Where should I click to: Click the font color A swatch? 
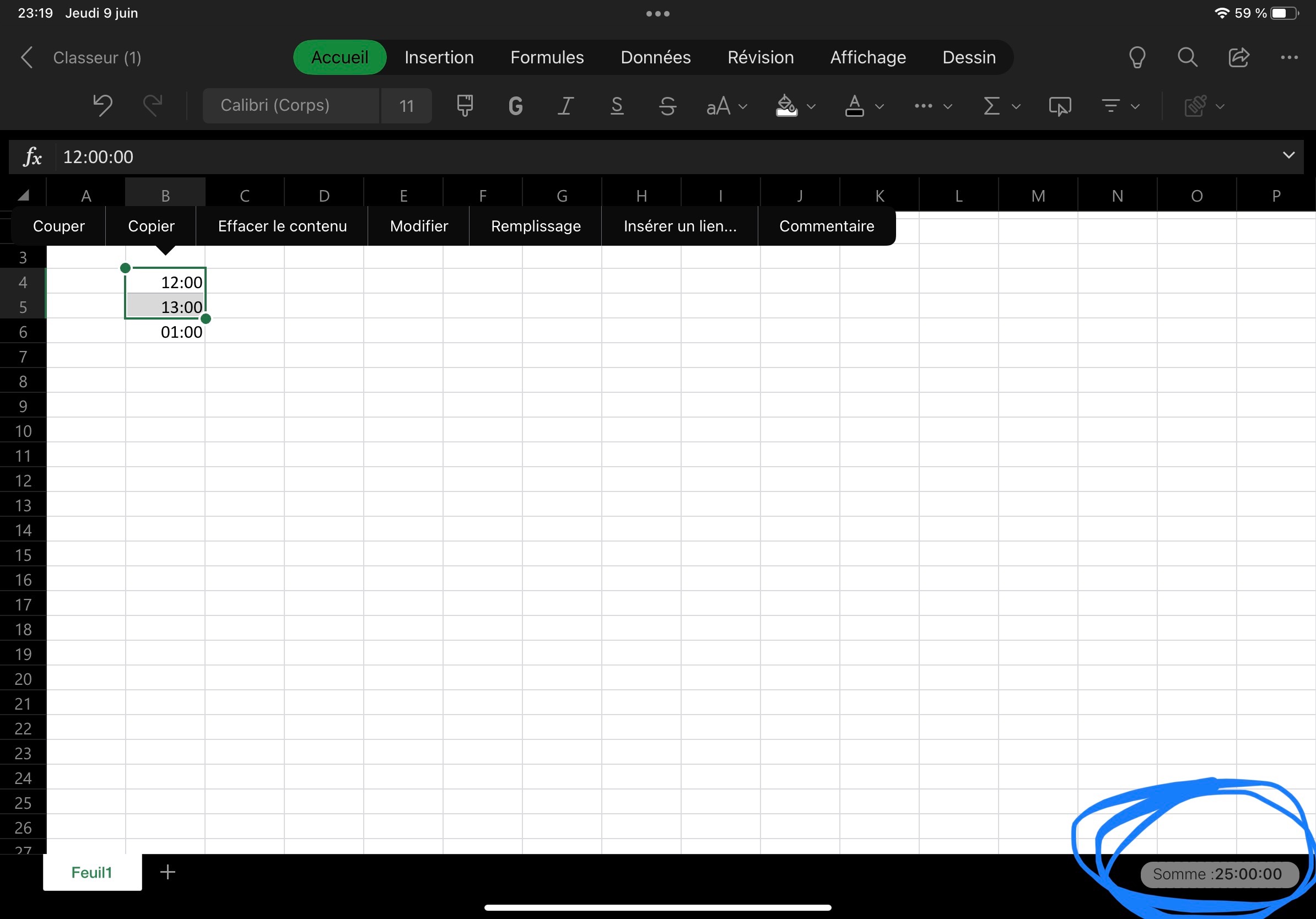tap(854, 106)
